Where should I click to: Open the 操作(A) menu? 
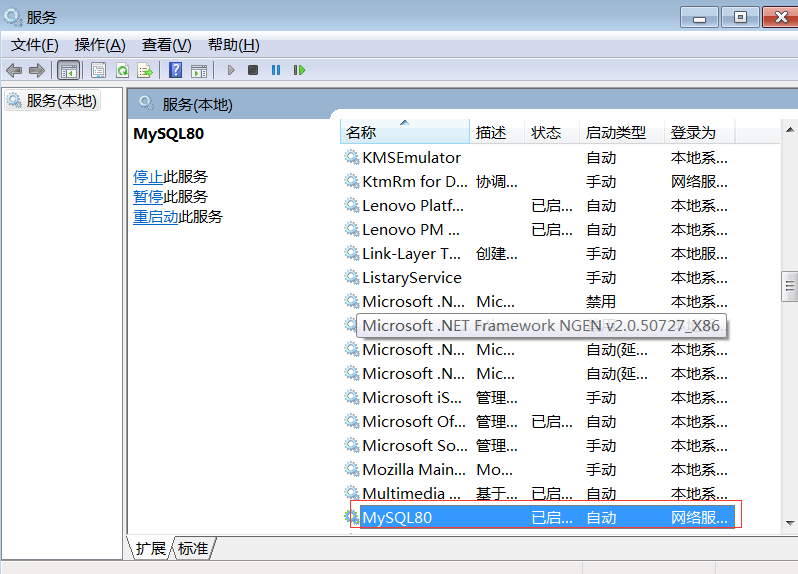pos(100,45)
